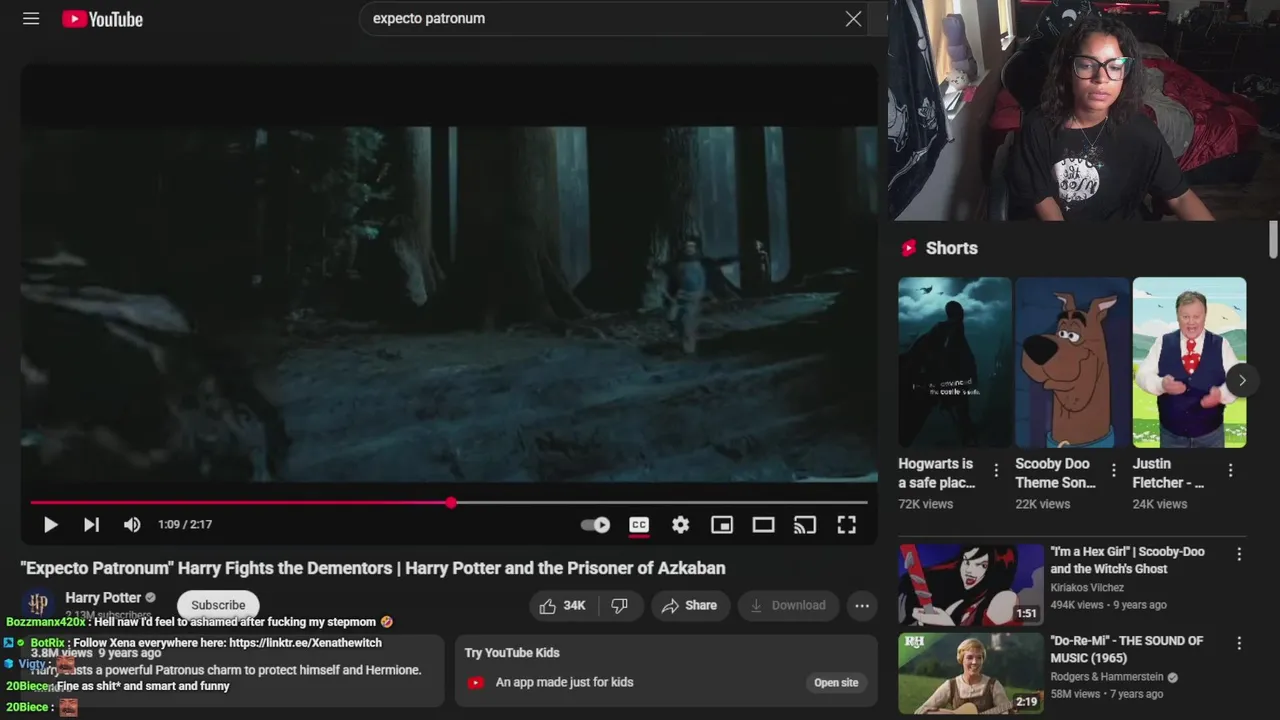Click the 'Shorts' section heading text
This screenshot has height=720, width=1280.
[x=952, y=248]
